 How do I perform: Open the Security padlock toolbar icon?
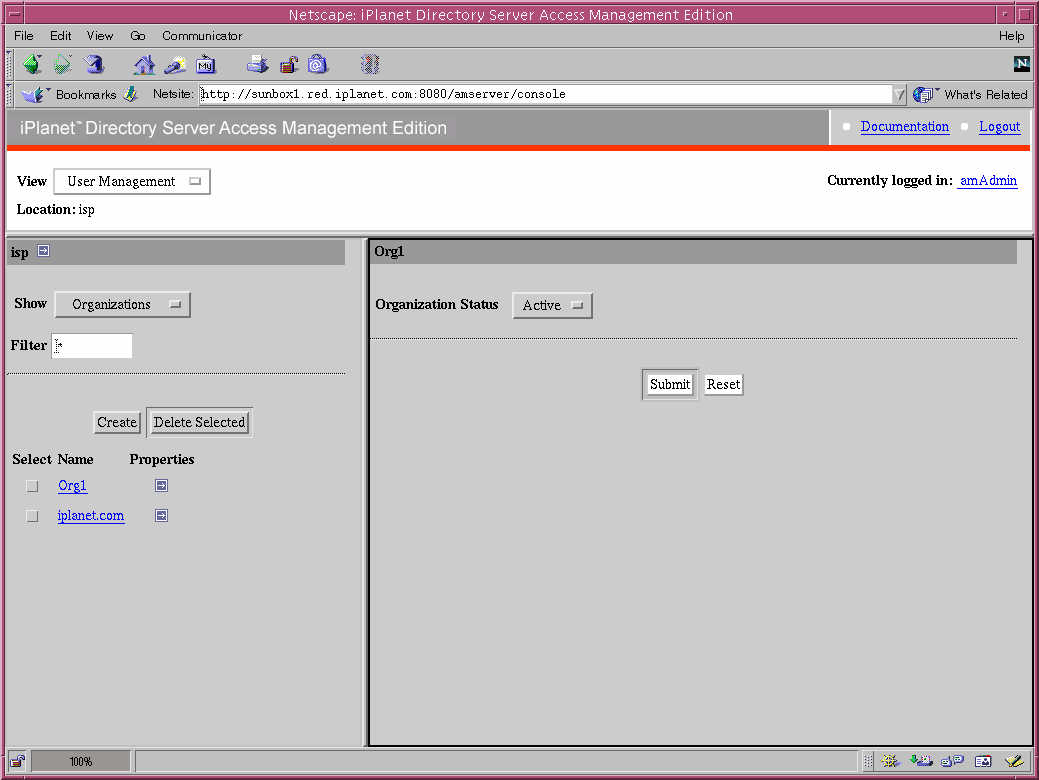288,64
